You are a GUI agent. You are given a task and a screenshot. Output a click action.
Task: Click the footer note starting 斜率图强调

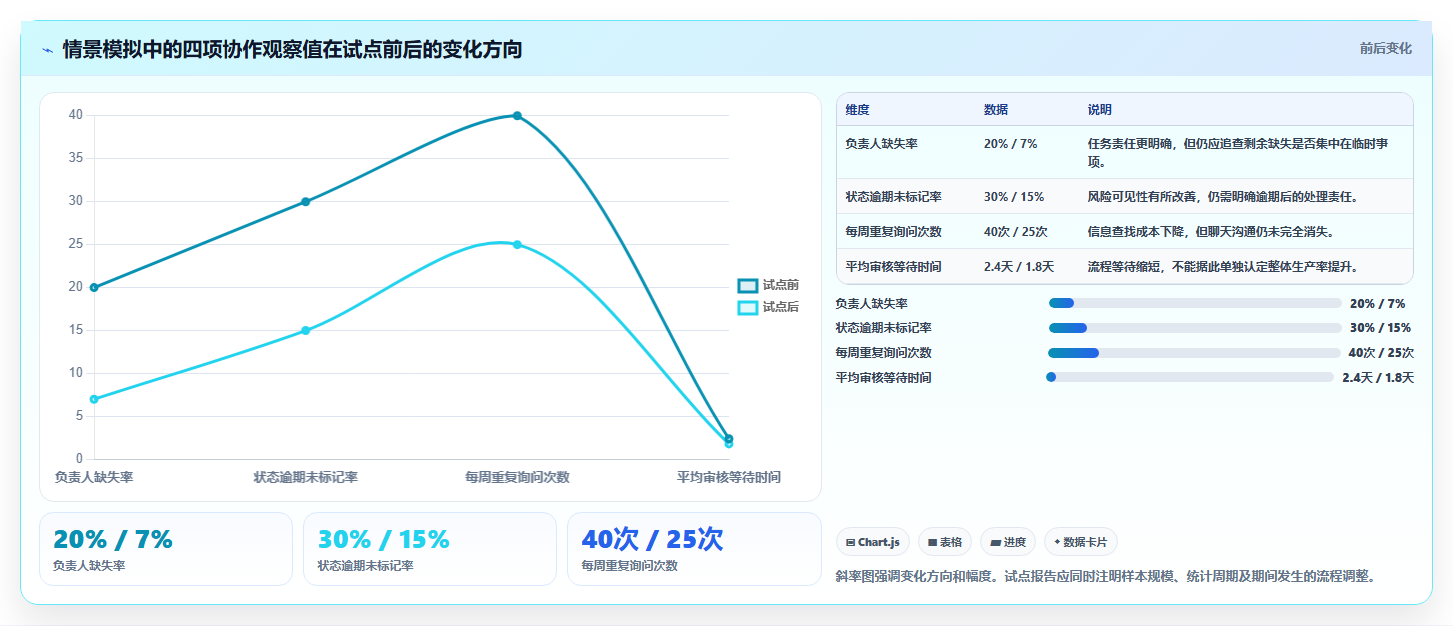click(1105, 576)
